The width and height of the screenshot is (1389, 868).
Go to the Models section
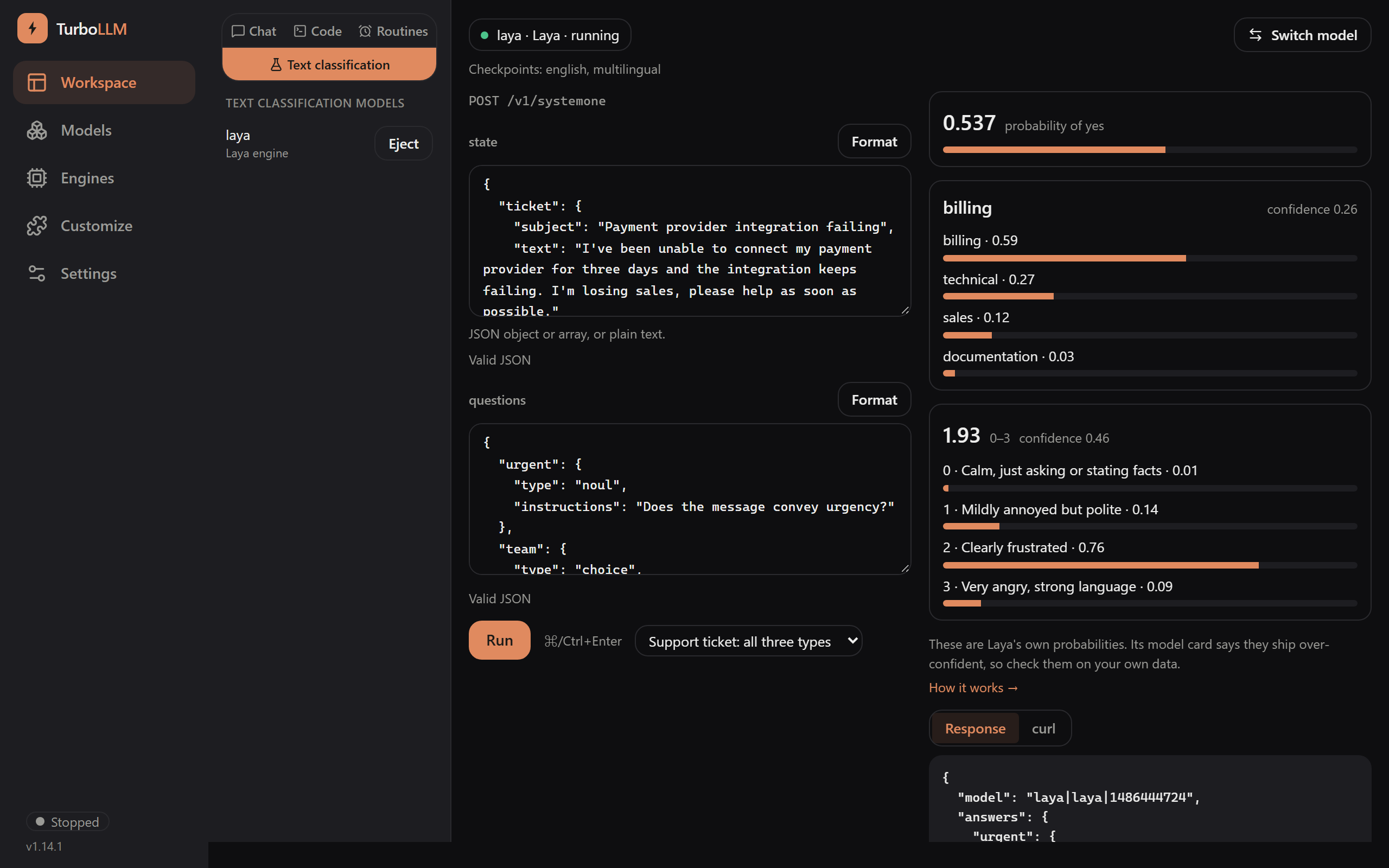pyautogui.click(x=104, y=130)
